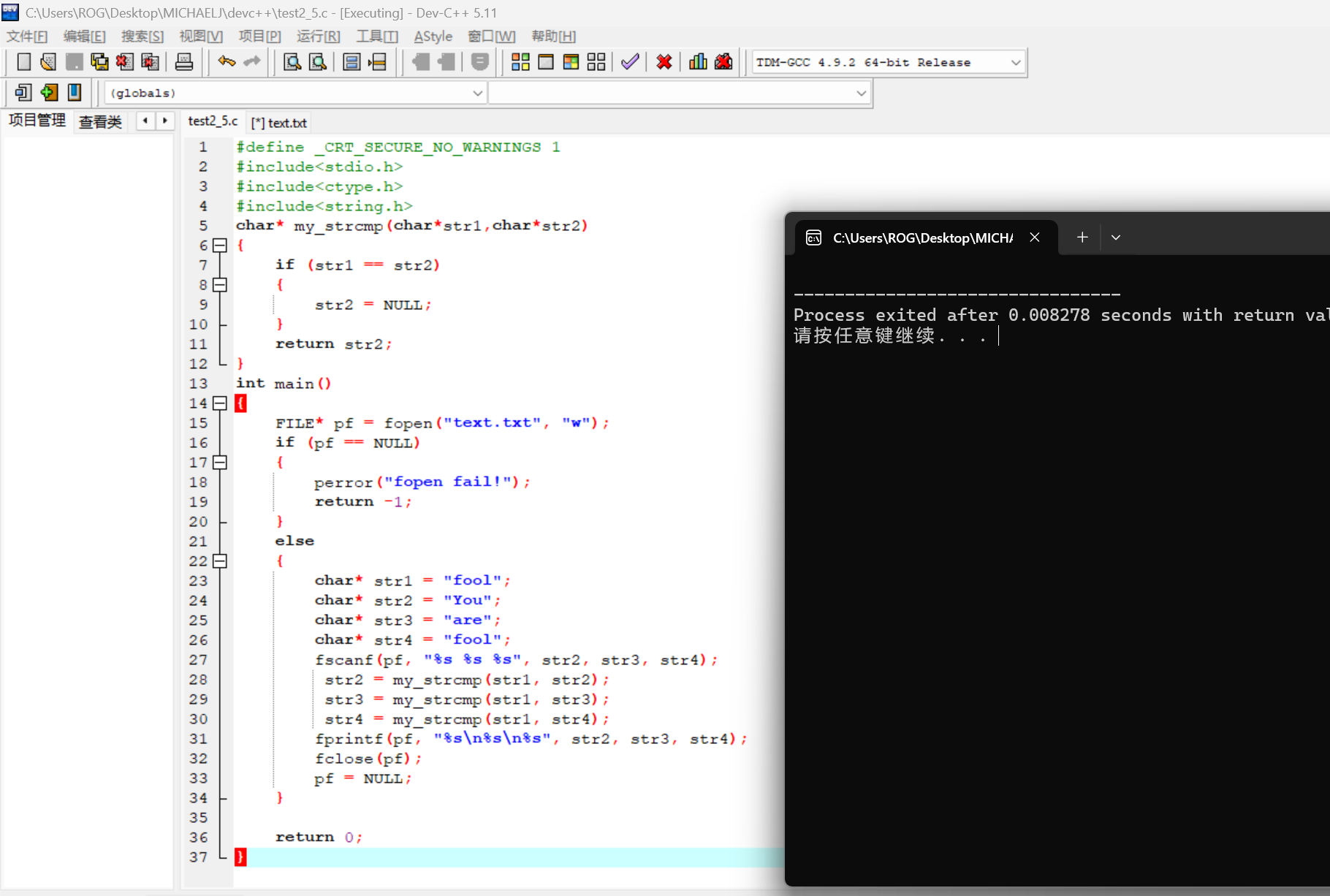Open a new console tab with plus
Screen dimensions: 1330x896
coord(1082,238)
